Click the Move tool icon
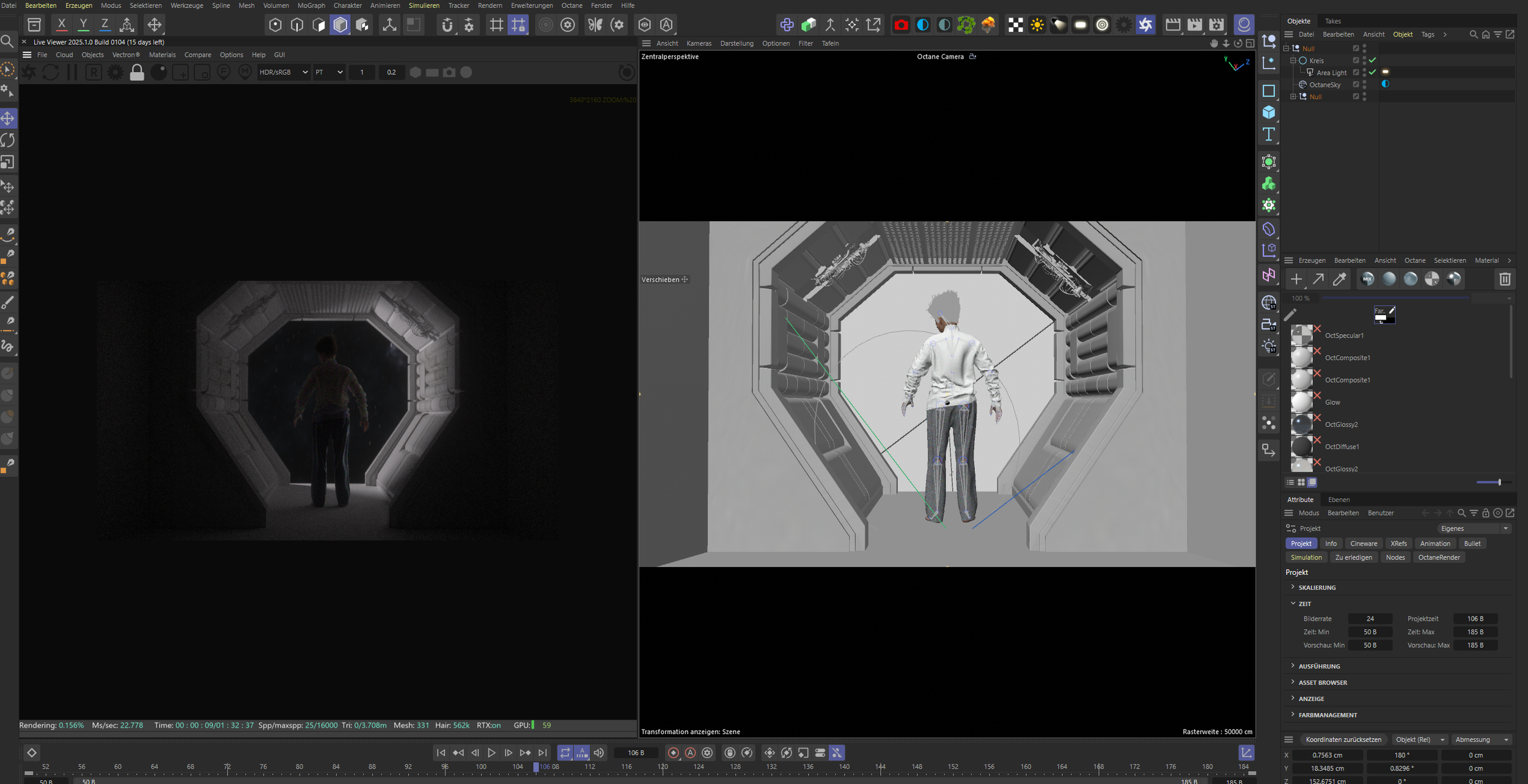 coord(8,118)
